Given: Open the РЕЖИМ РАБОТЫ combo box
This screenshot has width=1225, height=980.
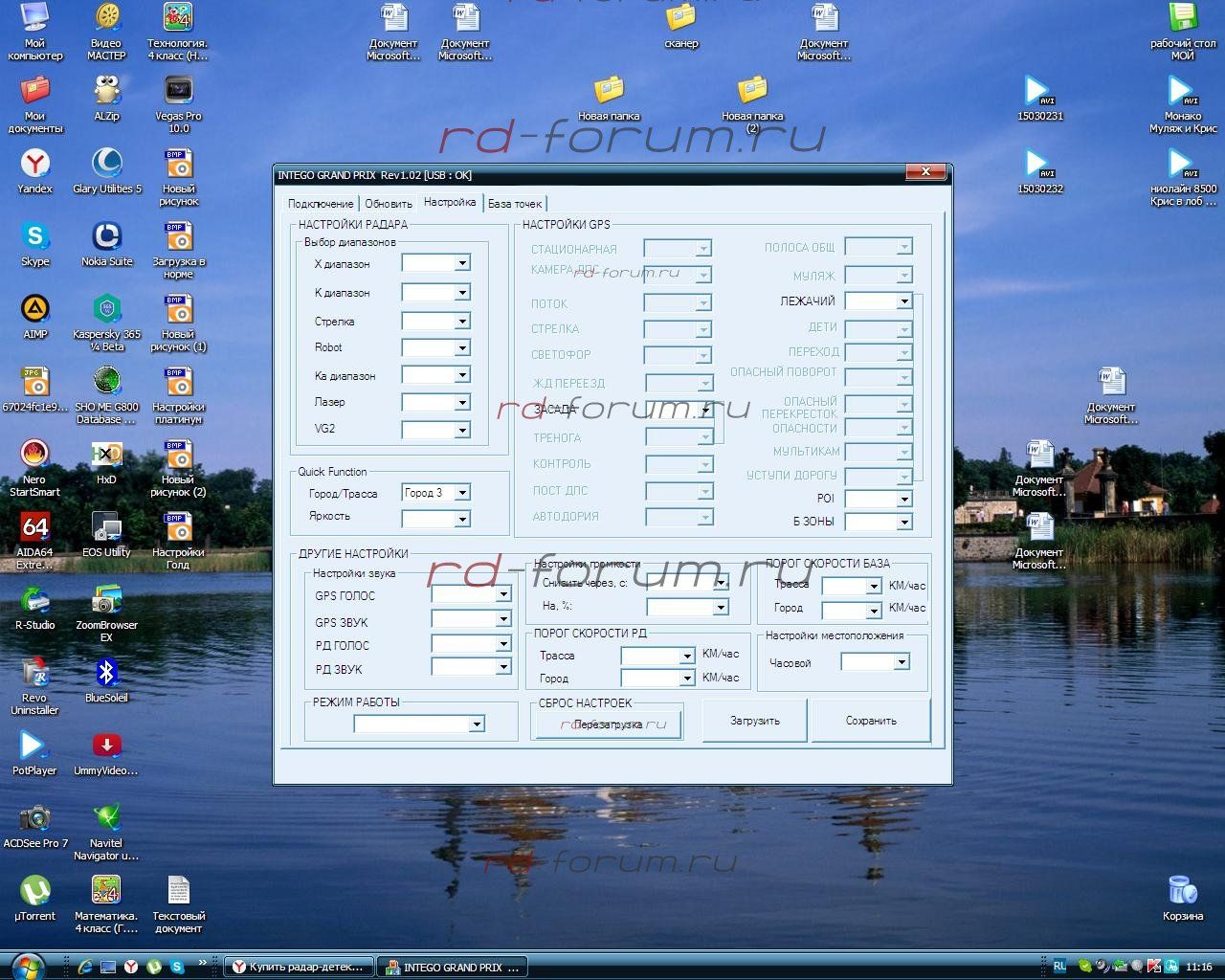Looking at the screenshot, I should tap(476, 724).
